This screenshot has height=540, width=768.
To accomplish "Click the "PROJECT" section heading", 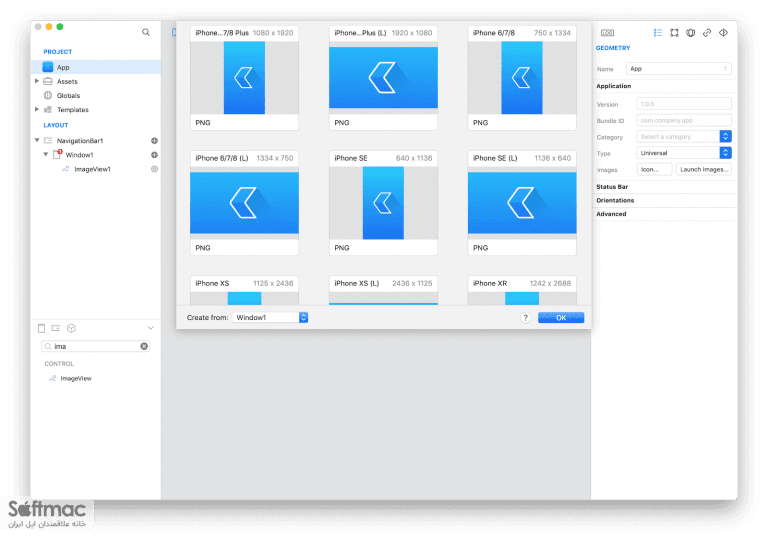I will point(57,51).
